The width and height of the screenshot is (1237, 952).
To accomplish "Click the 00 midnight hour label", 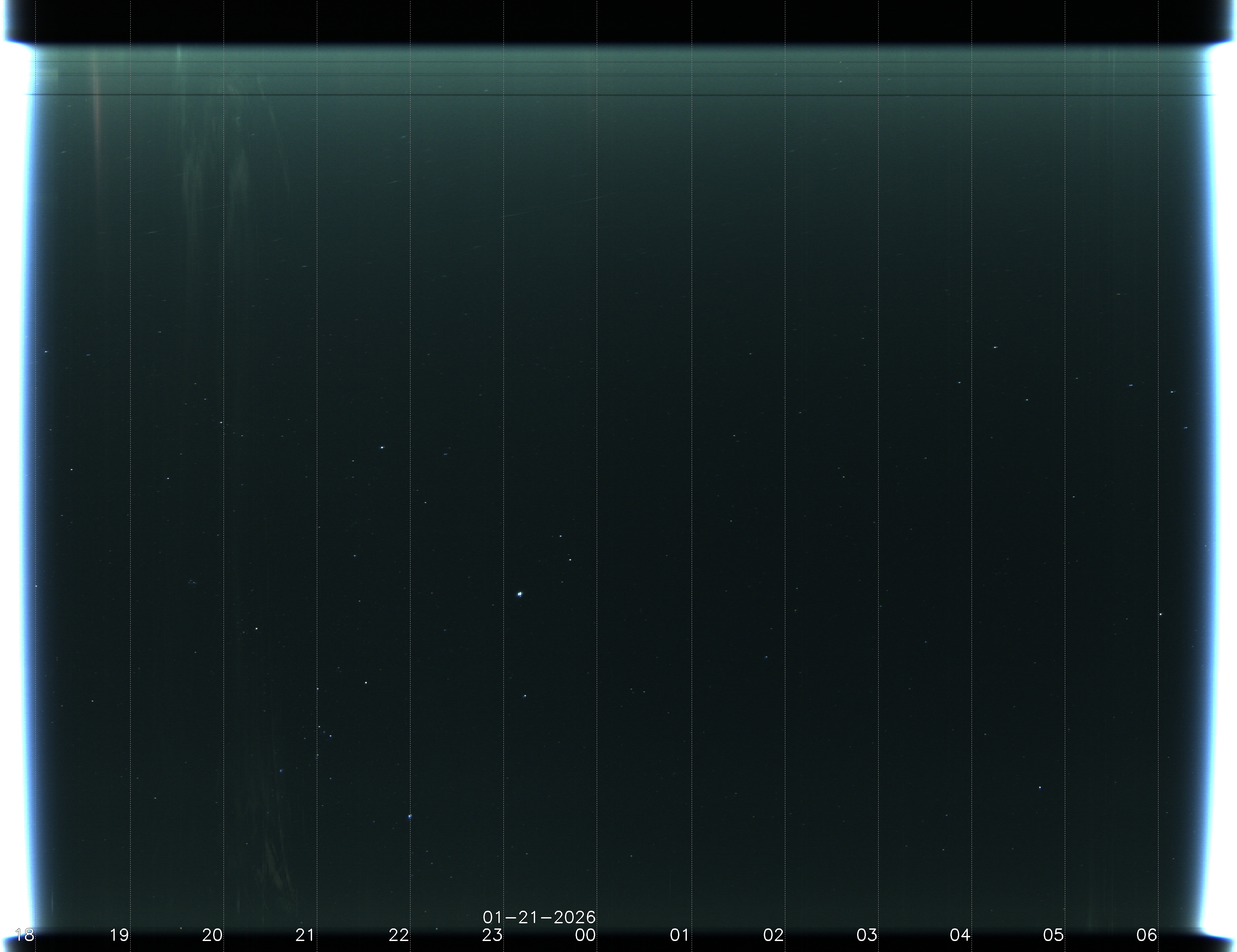I will pos(586,935).
